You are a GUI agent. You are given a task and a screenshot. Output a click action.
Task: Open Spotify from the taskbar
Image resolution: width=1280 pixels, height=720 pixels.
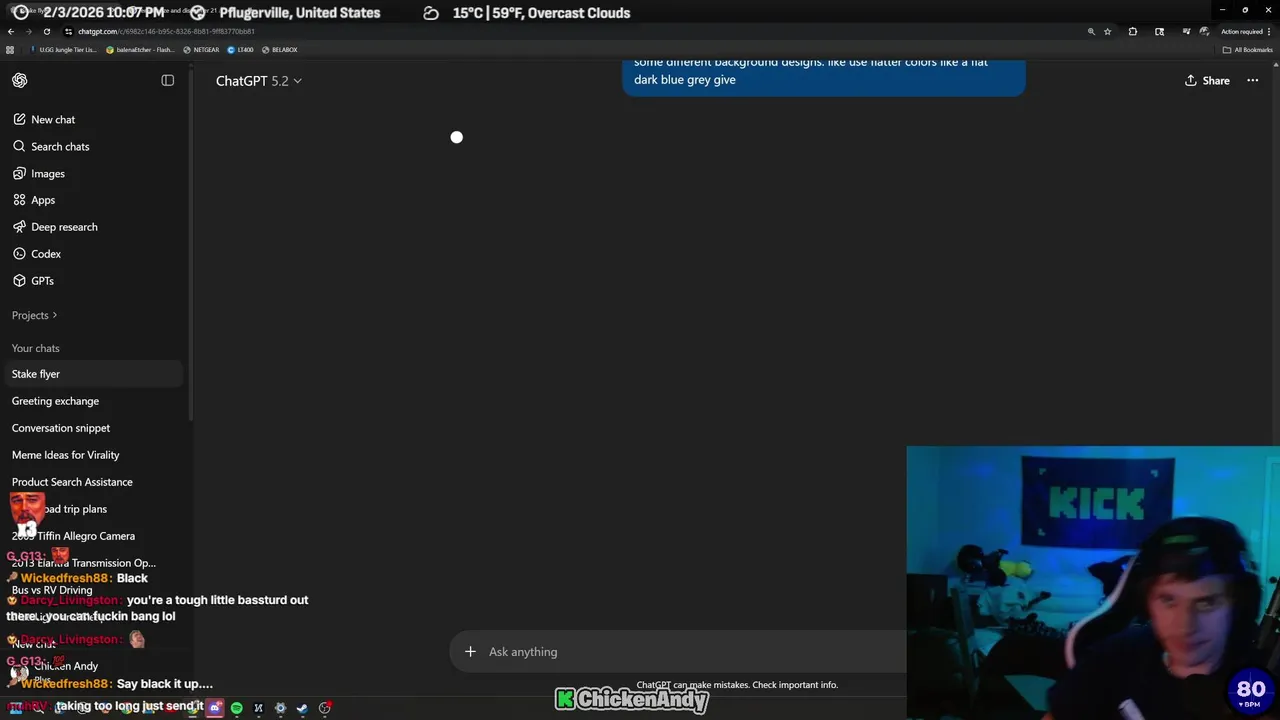point(237,708)
